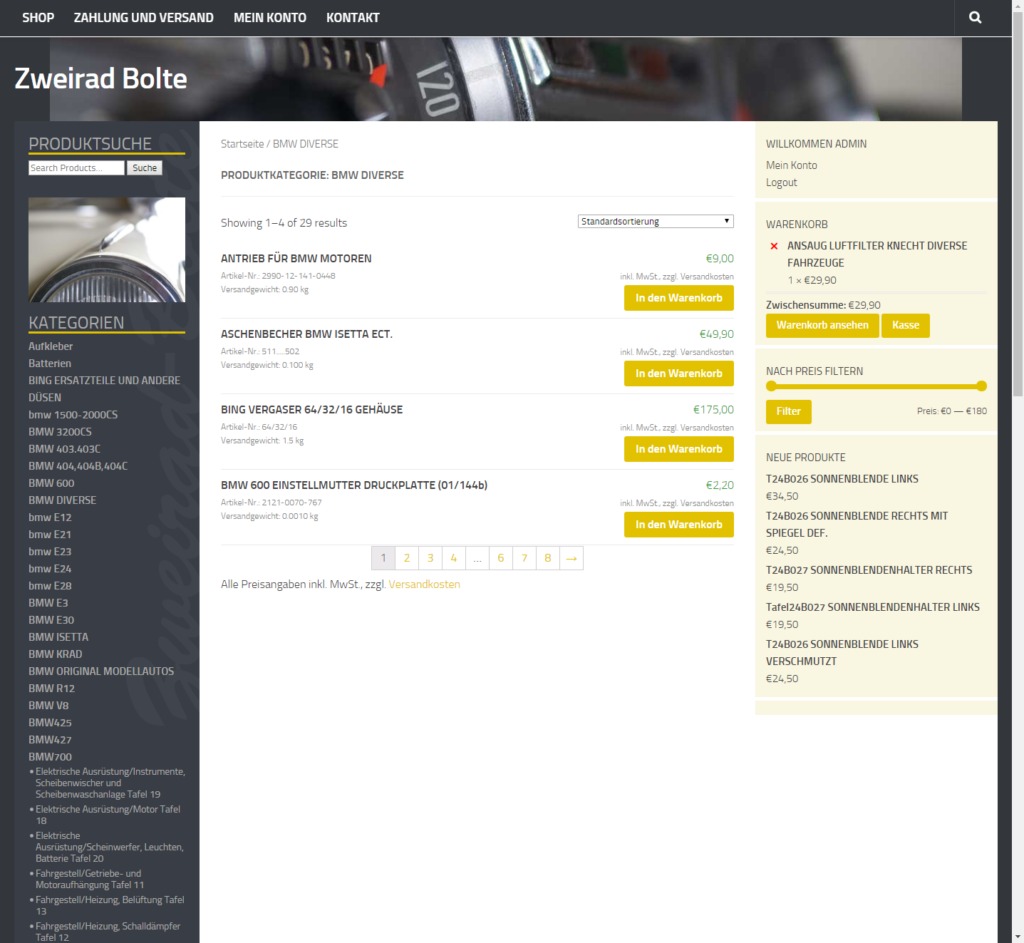Open the Aufkleber category
Viewport: 1024px width, 943px height.
click(x=50, y=346)
